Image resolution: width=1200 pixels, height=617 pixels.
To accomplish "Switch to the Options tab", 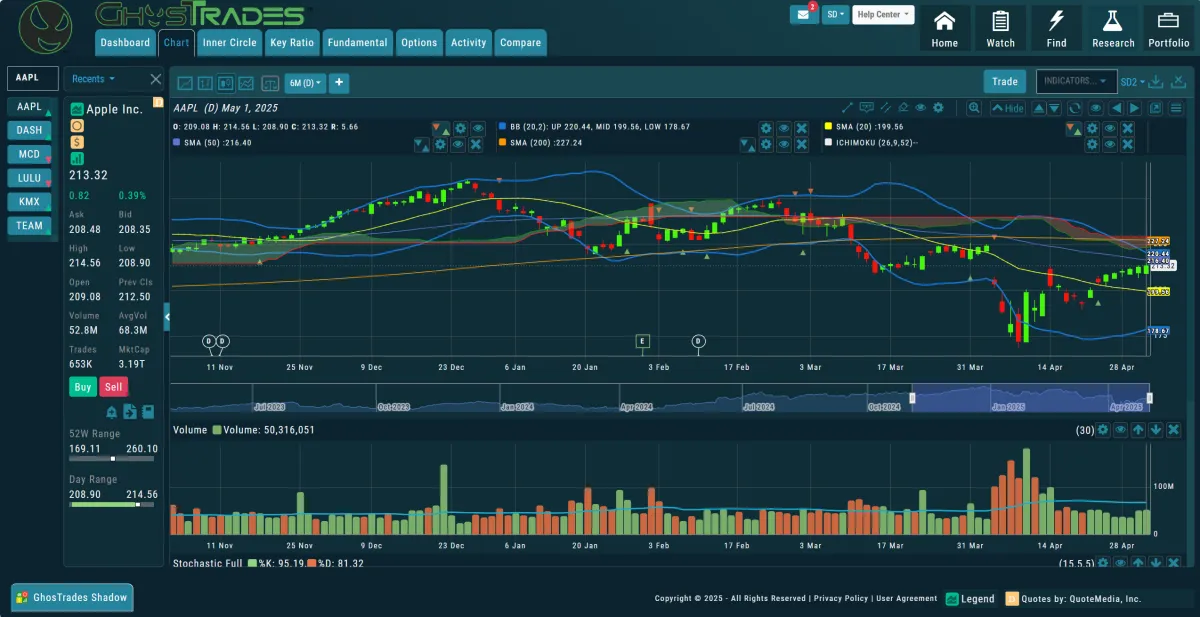I will [419, 43].
